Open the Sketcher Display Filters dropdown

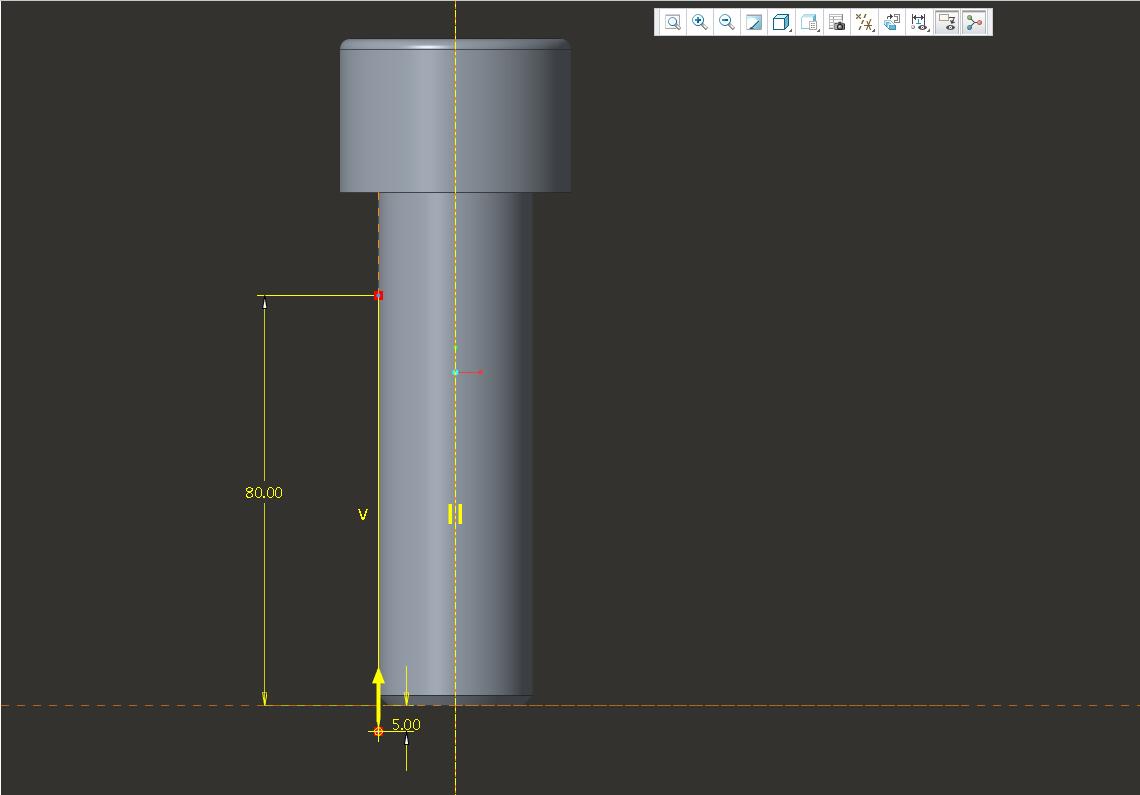[920, 23]
